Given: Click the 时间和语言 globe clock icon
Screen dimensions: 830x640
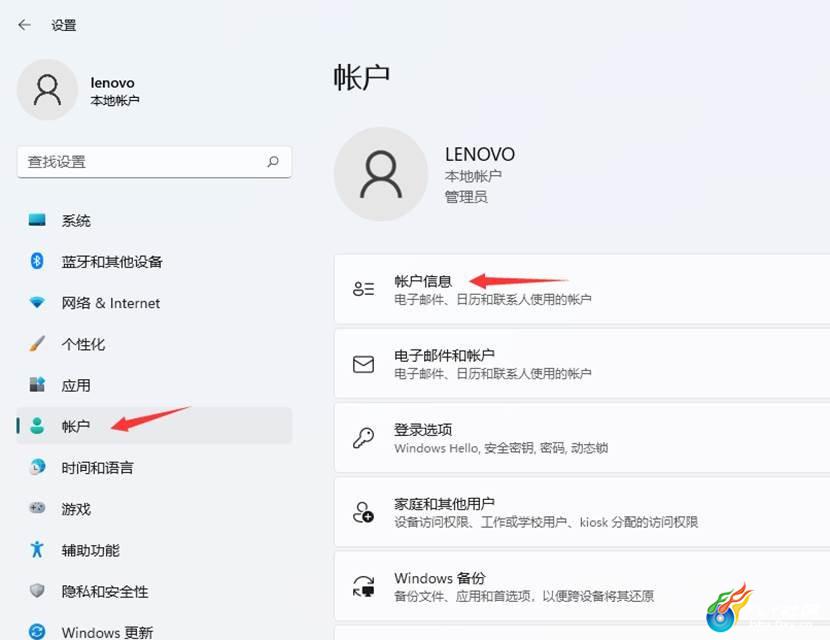Looking at the screenshot, I should pos(37,467).
